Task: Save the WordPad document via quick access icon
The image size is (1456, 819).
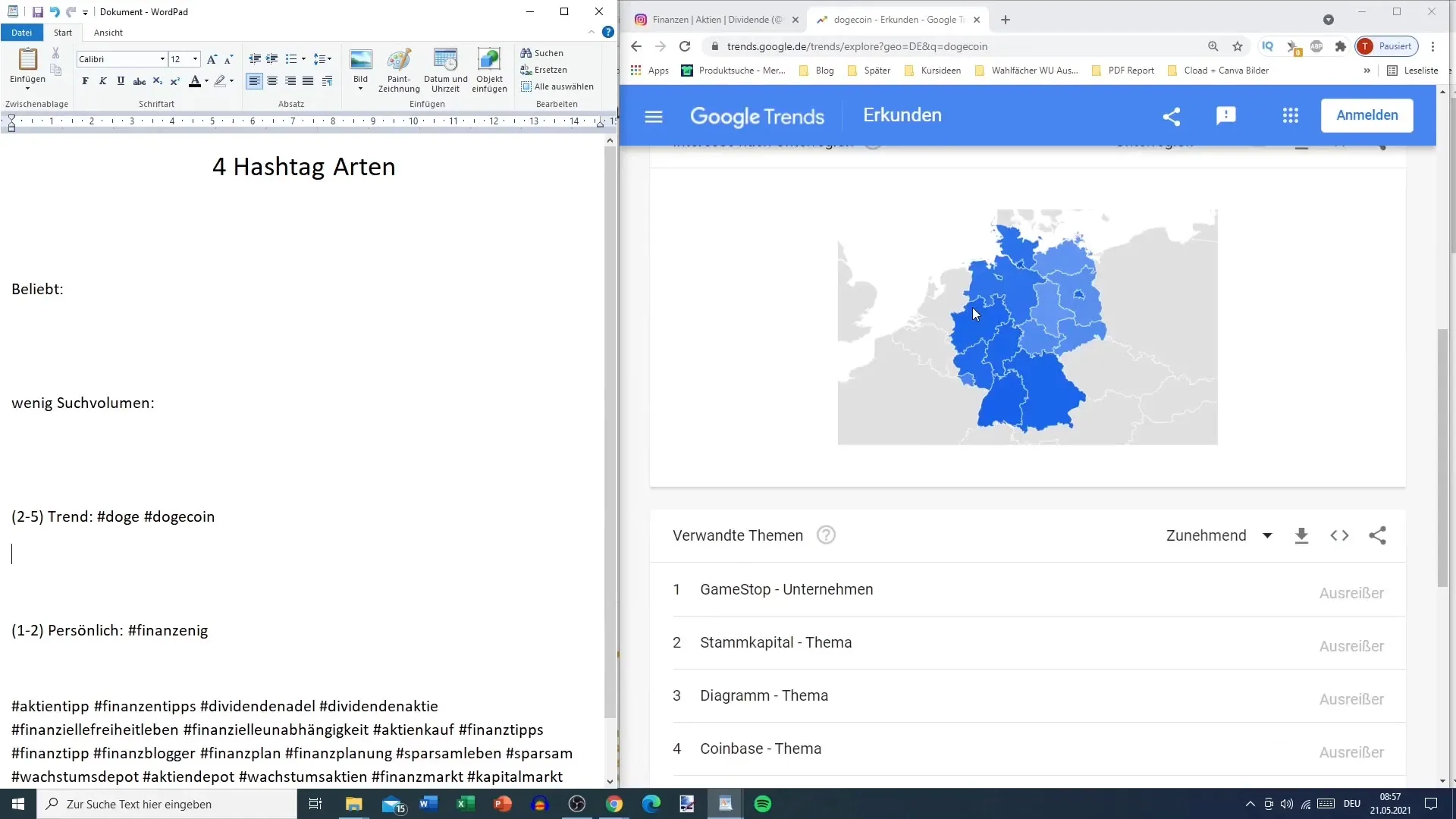Action: click(38, 12)
